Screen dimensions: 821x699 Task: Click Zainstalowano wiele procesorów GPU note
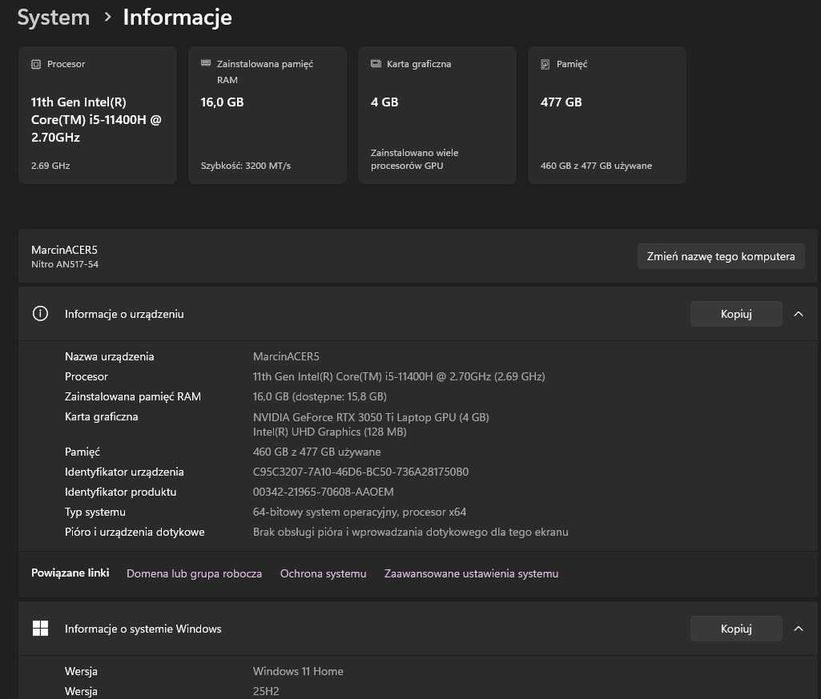(414, 159)
